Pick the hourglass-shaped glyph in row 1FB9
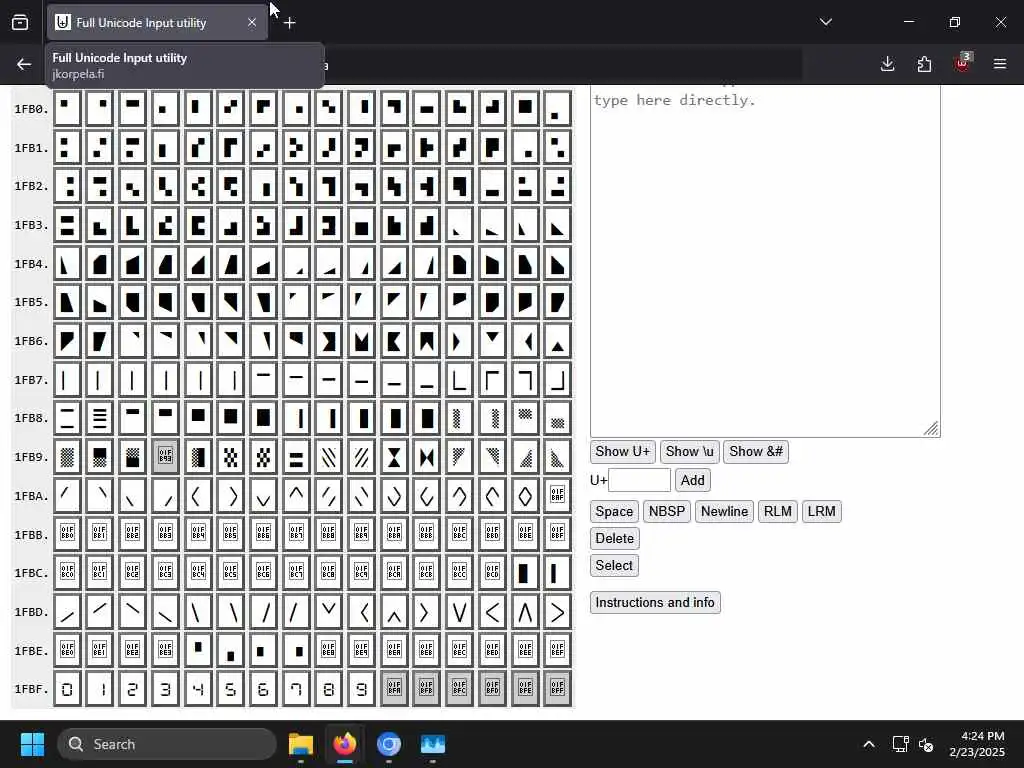The width and height of the screenshot is (1024, 768). pyautogui.click(x=394, y=456)
